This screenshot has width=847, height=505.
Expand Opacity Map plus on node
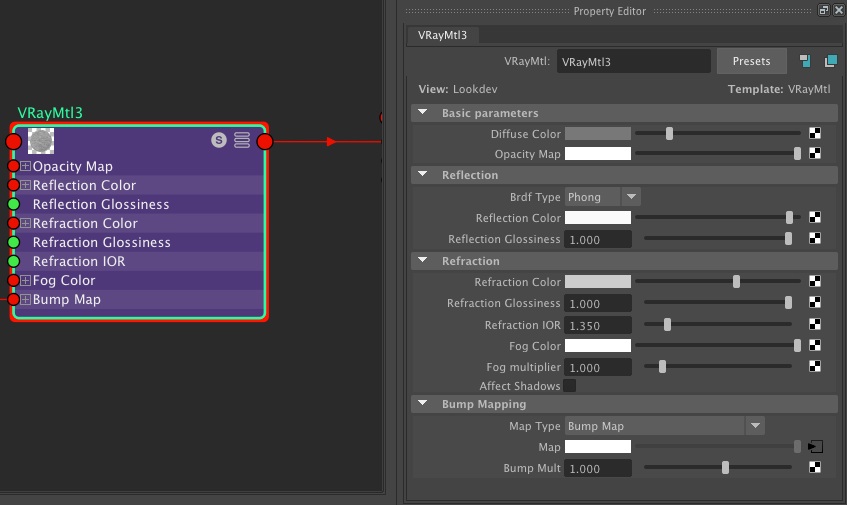coord(25,166)
